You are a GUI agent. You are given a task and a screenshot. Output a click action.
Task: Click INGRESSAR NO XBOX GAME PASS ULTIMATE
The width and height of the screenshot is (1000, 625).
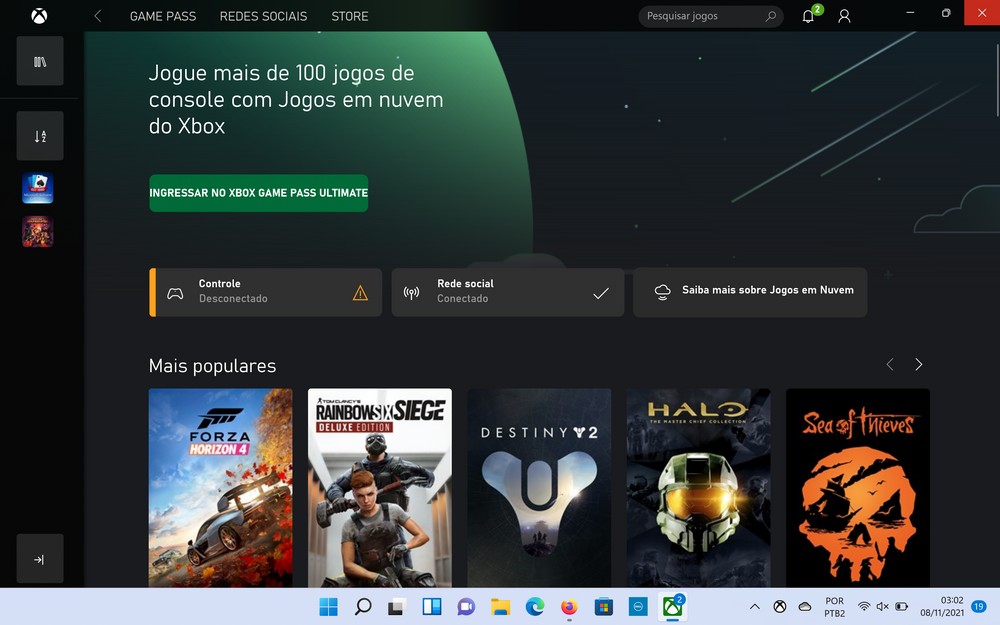coord(258,193)
